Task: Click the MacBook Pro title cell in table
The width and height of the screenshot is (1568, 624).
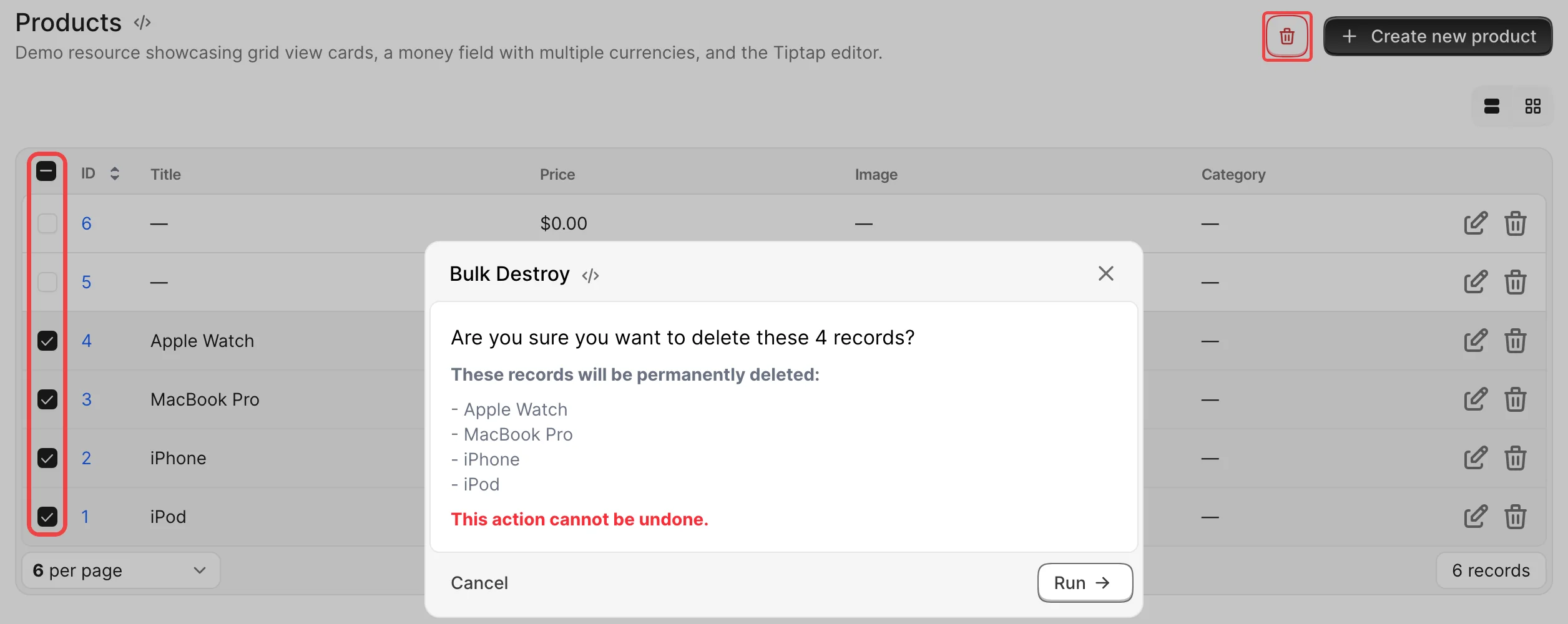Action: tap(205, 399)
